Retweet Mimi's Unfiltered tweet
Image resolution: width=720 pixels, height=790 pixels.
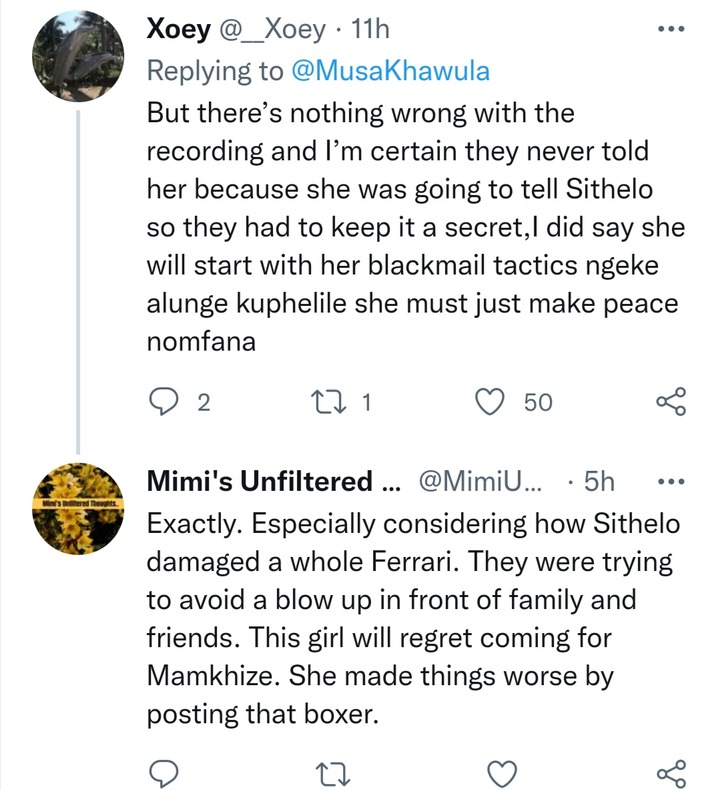tap(332, 774)
